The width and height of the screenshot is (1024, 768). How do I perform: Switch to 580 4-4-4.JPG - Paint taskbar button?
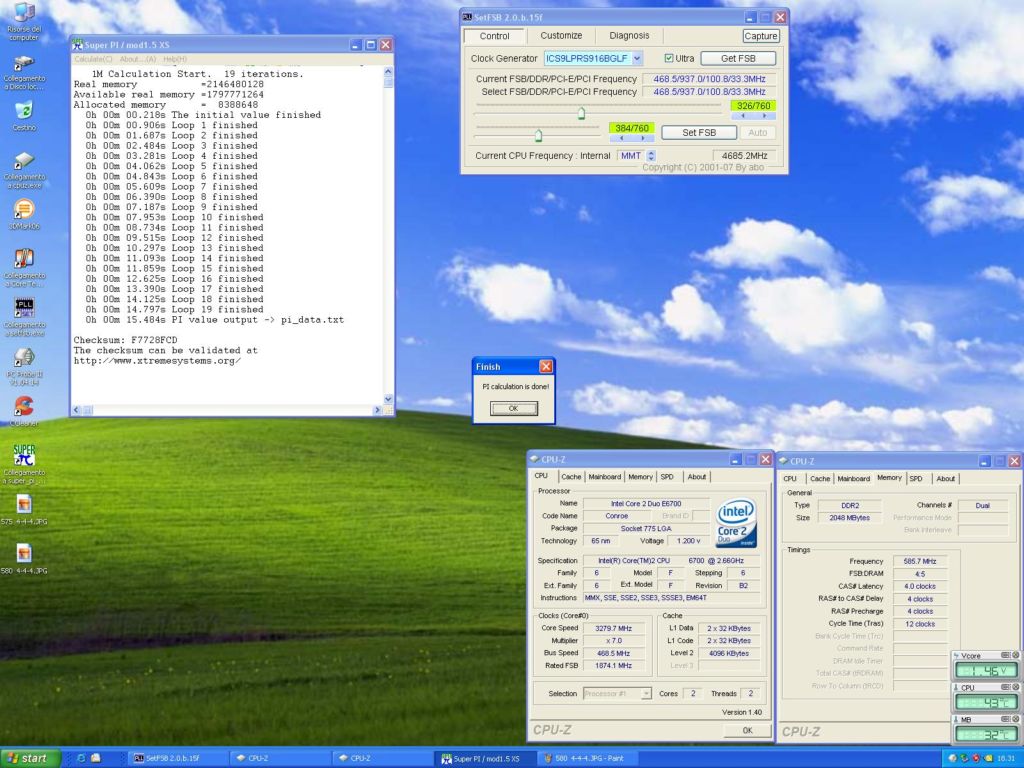586,758
